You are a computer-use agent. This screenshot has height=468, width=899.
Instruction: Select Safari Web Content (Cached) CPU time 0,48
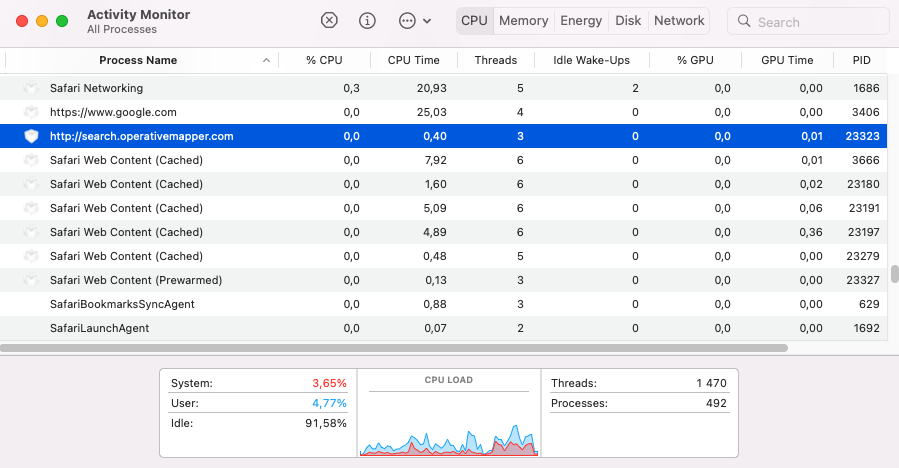pos(444,256)
